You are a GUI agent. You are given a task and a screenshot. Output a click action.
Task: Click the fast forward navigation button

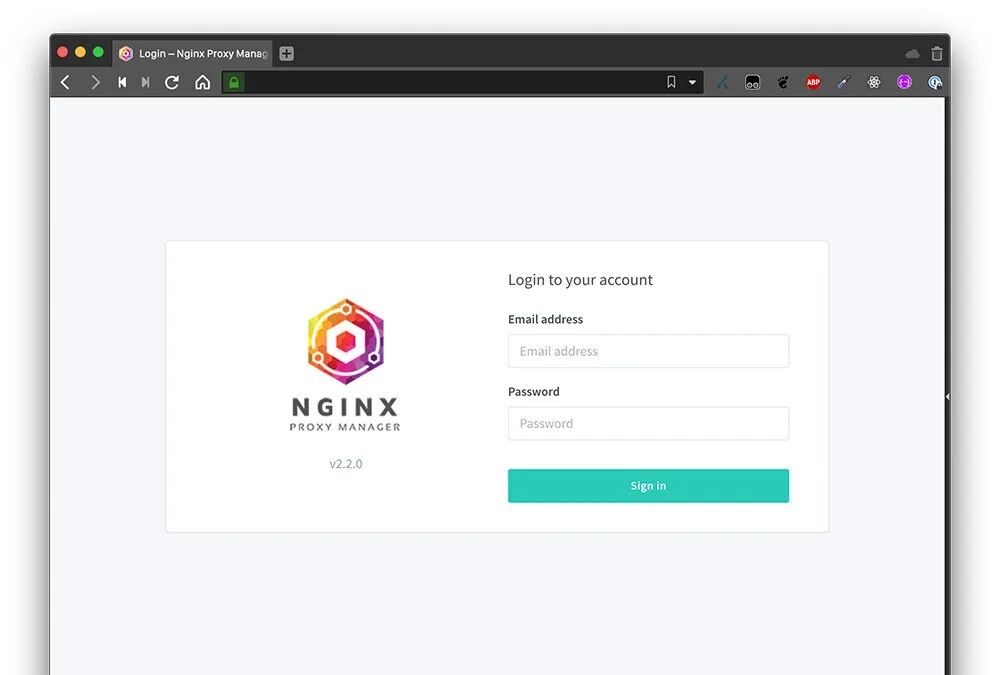click(x=145, y=82)
